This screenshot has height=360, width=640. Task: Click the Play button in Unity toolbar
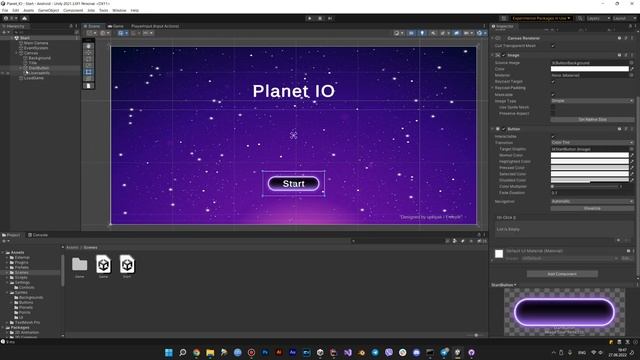point(310,18)
